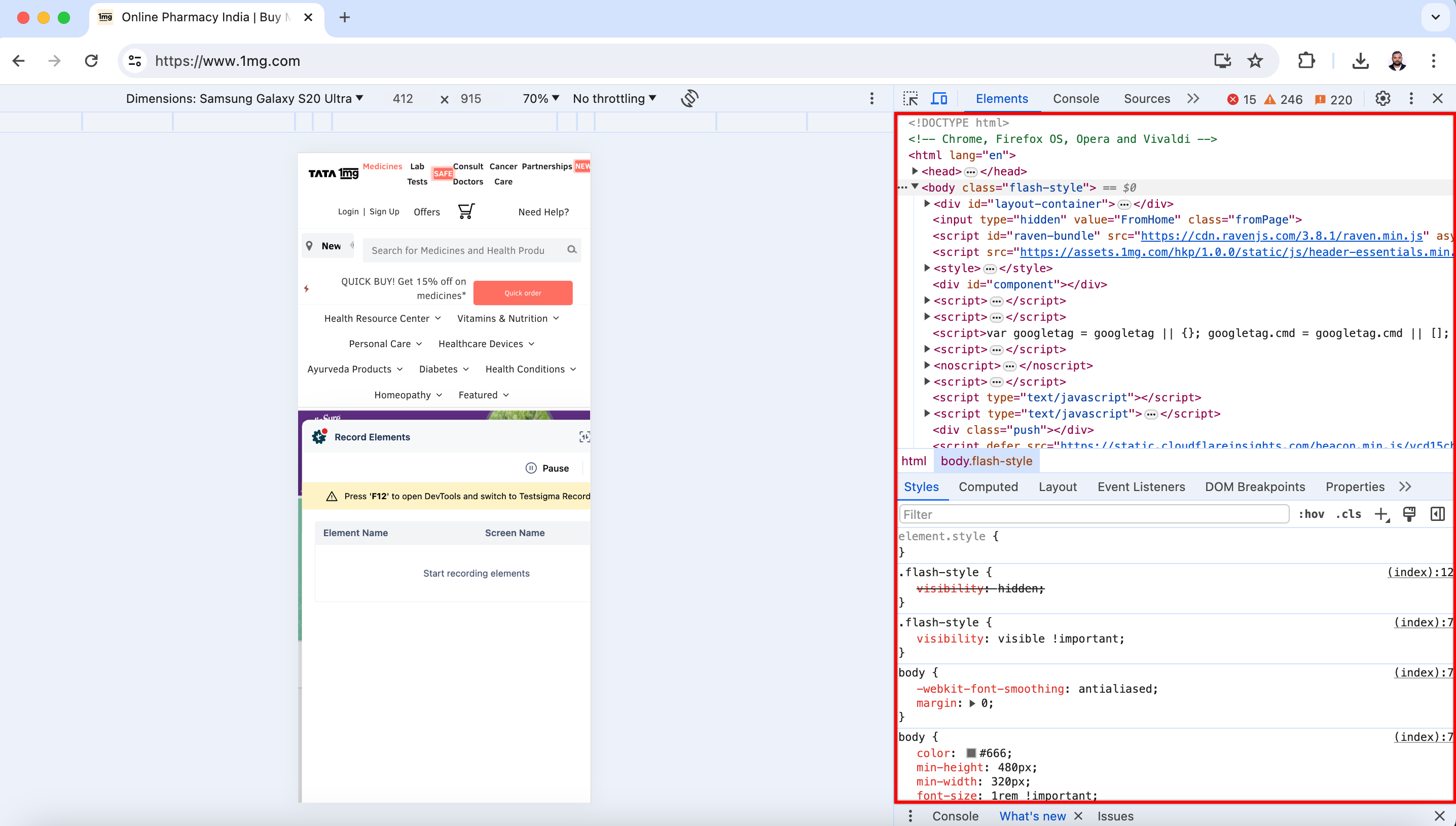The height and width of the screenshot is (826, 1456).
Task: Open the Issues drawer tab
Action: pos(1115,816)
